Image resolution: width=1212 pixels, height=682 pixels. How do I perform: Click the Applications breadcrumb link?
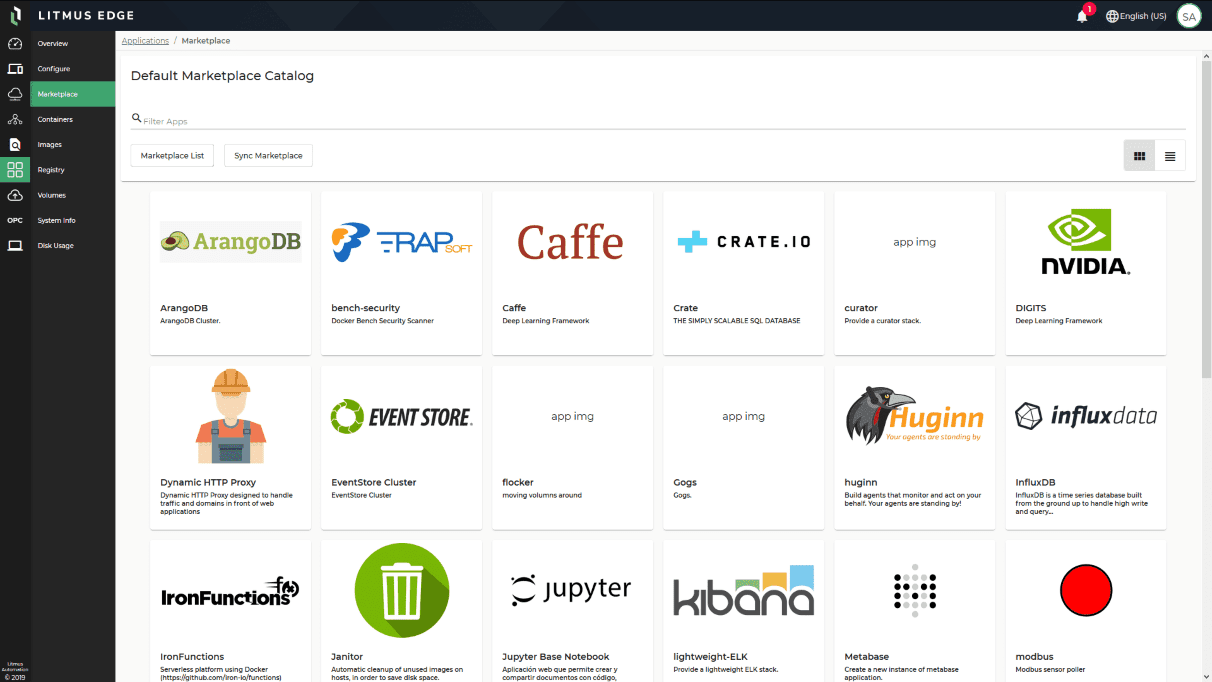click(x=145, y=41)
